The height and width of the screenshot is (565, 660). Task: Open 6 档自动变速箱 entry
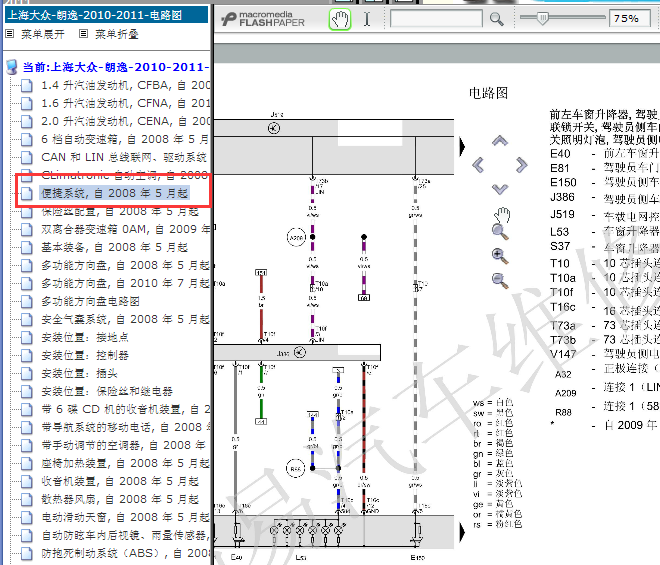pos(125,139)
